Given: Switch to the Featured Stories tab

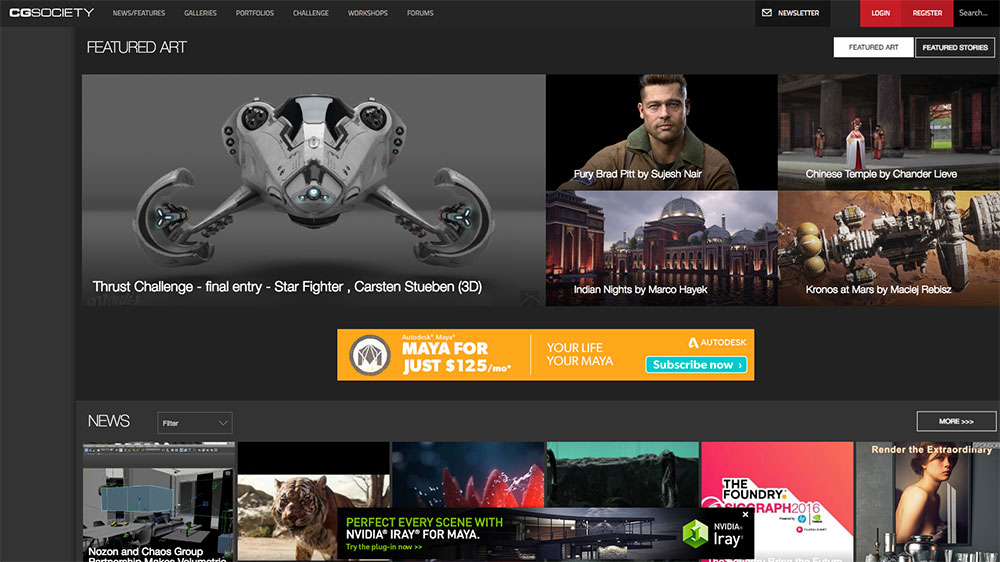Looking at the screenshot, I should pos(955,47).
